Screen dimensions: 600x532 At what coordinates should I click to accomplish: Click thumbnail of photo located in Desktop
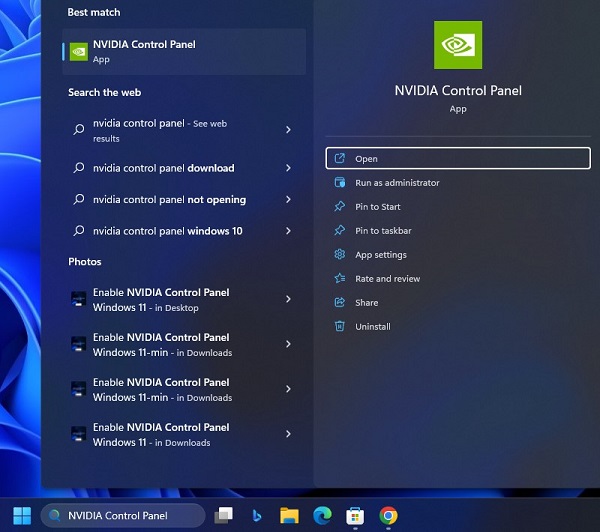tap(79, 299)
